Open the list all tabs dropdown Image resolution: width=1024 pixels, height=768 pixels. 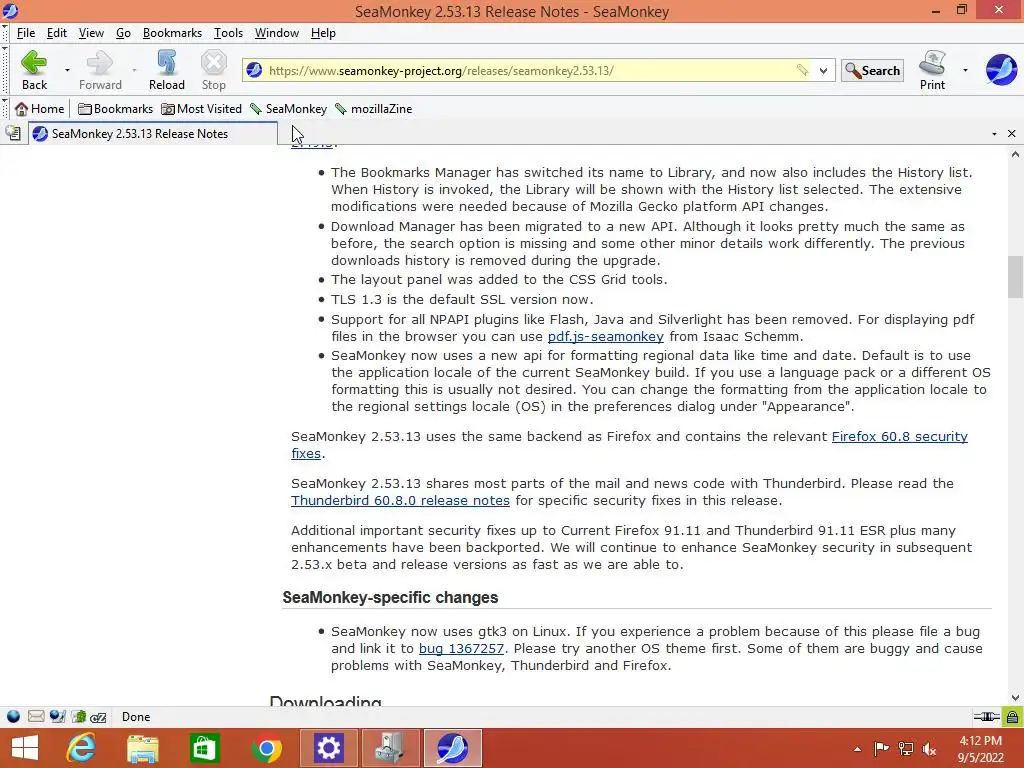tap(994, 134)
